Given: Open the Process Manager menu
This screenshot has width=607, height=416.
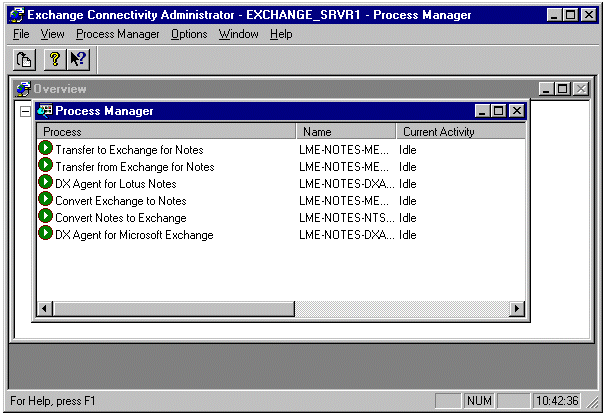Looking at the screenshot, I should pyautogui.click(x=118, y=34).
